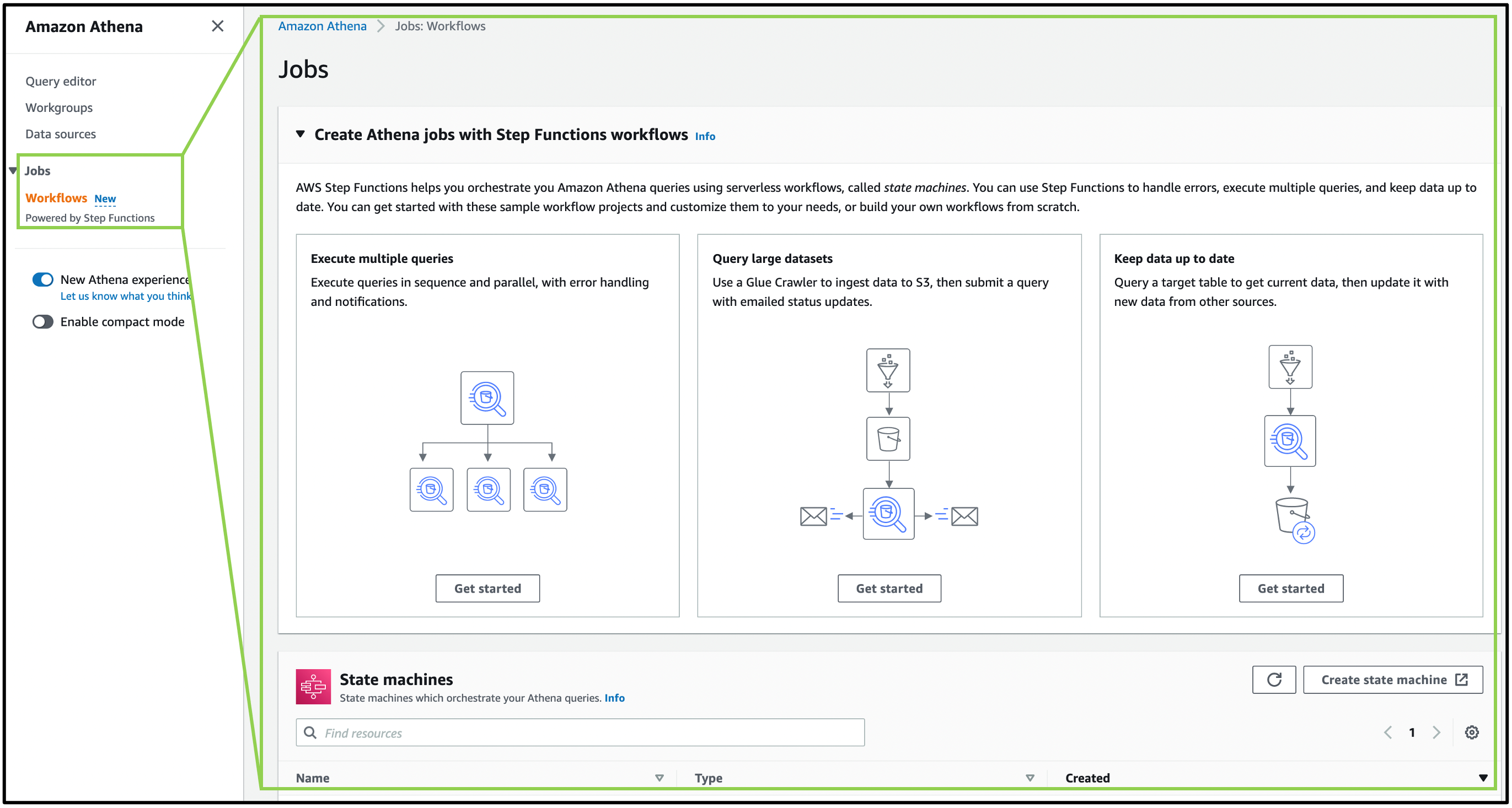Go to next page of state machines
The image size is (1512, 808).
(1436, 732)
